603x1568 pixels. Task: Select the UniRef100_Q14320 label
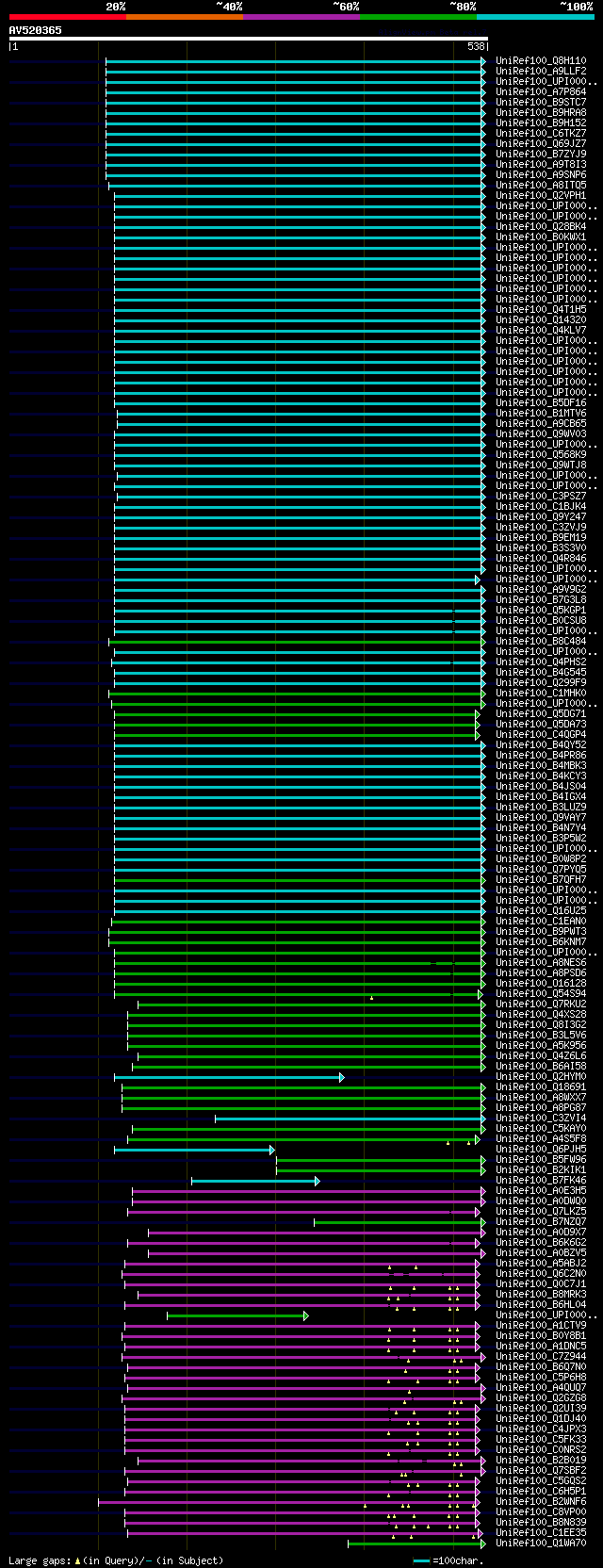point(541,320)
